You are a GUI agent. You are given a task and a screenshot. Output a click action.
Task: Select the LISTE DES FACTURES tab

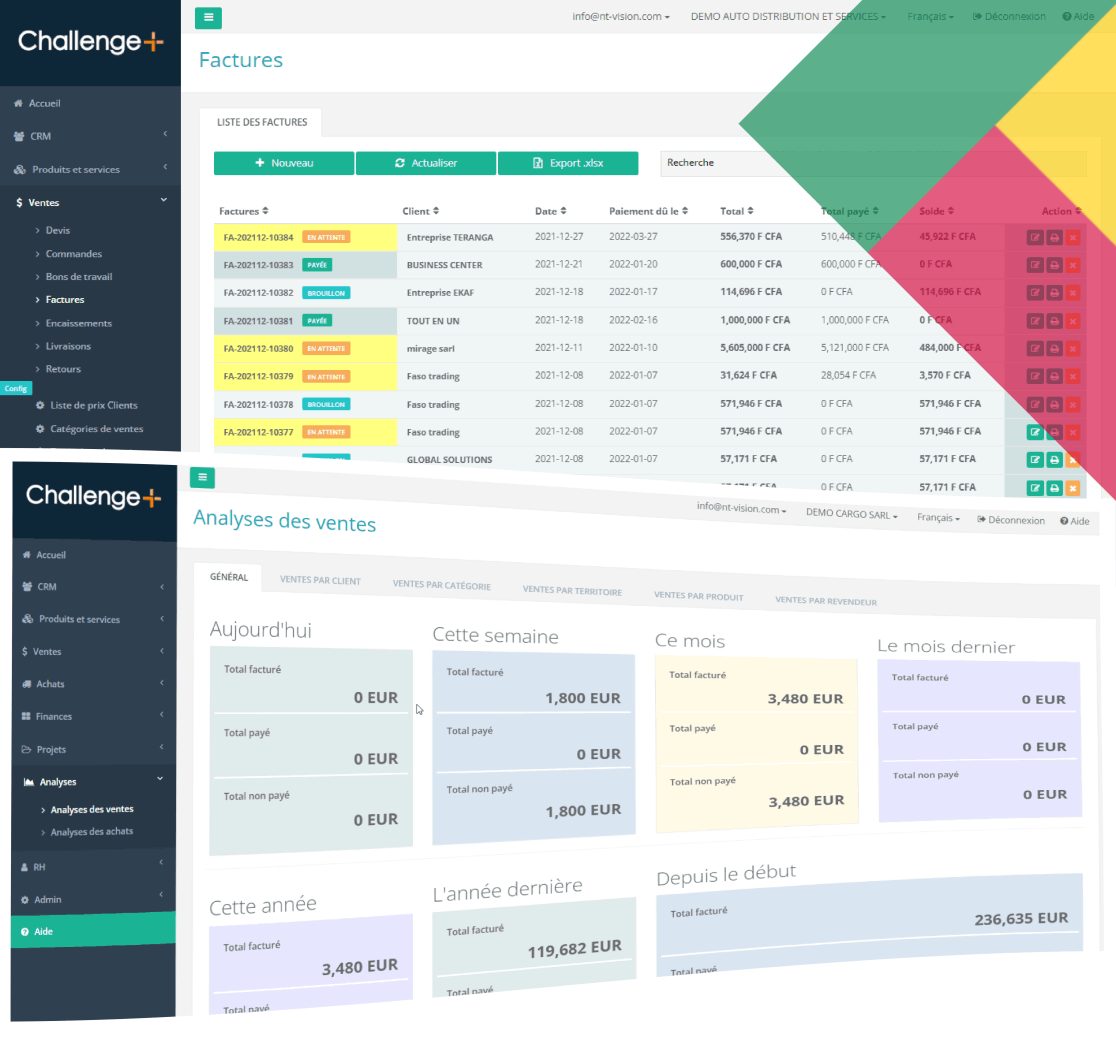point(262,122)
